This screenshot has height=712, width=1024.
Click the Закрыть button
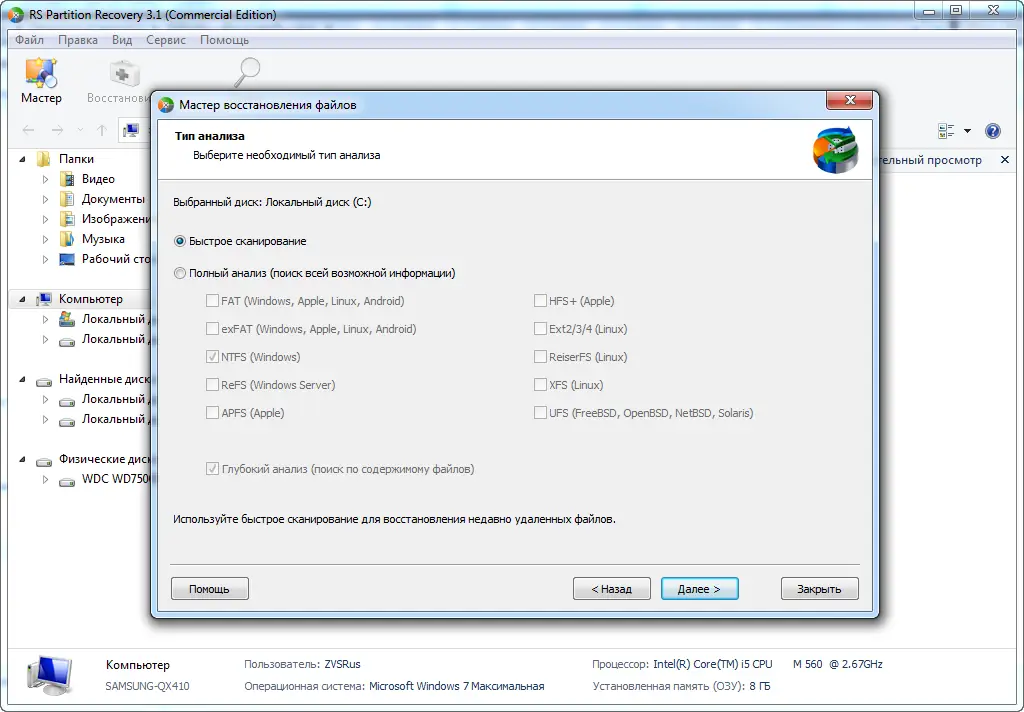point(819,589)
